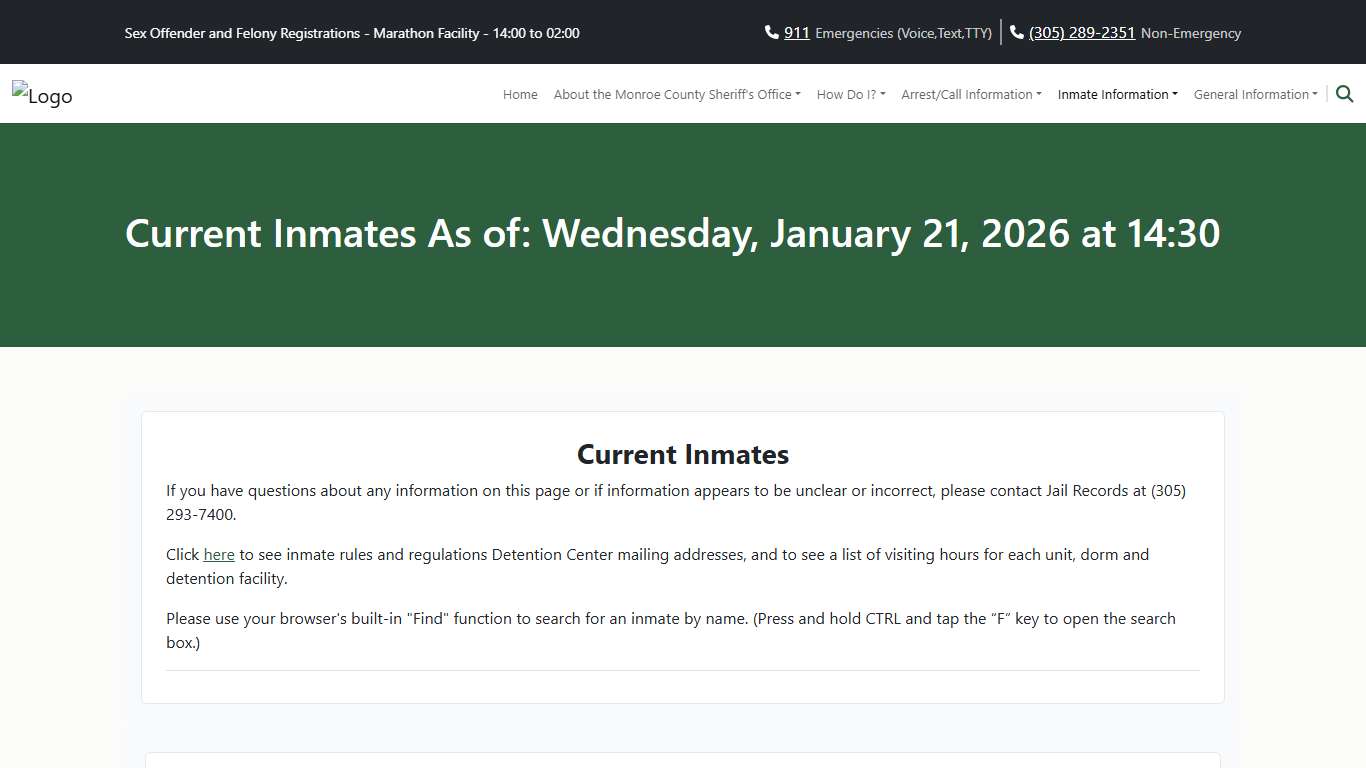Click the Emergencies (Voice,Text,TTY) label

click(x=903, y=33)
